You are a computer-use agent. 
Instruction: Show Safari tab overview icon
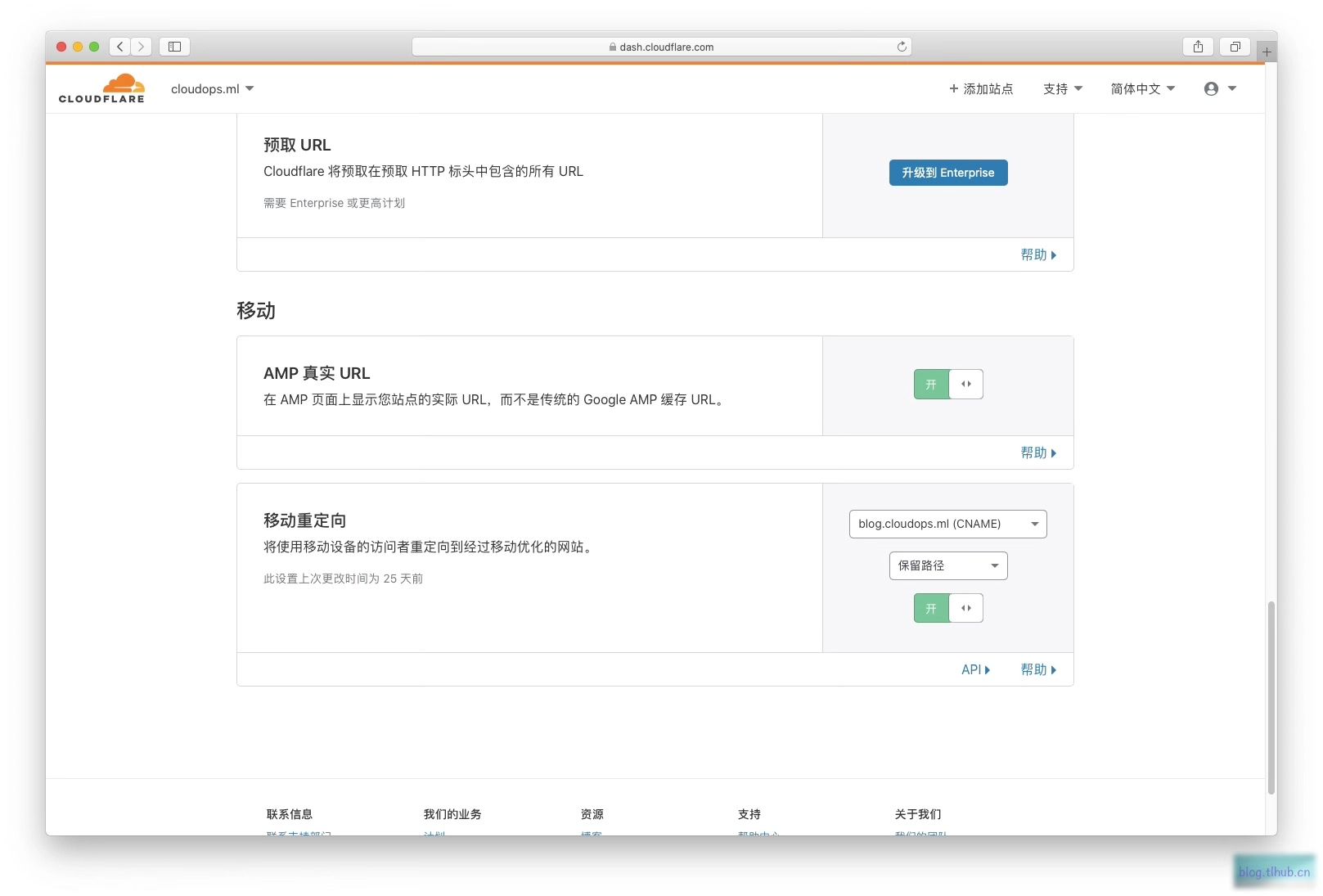1235,47
